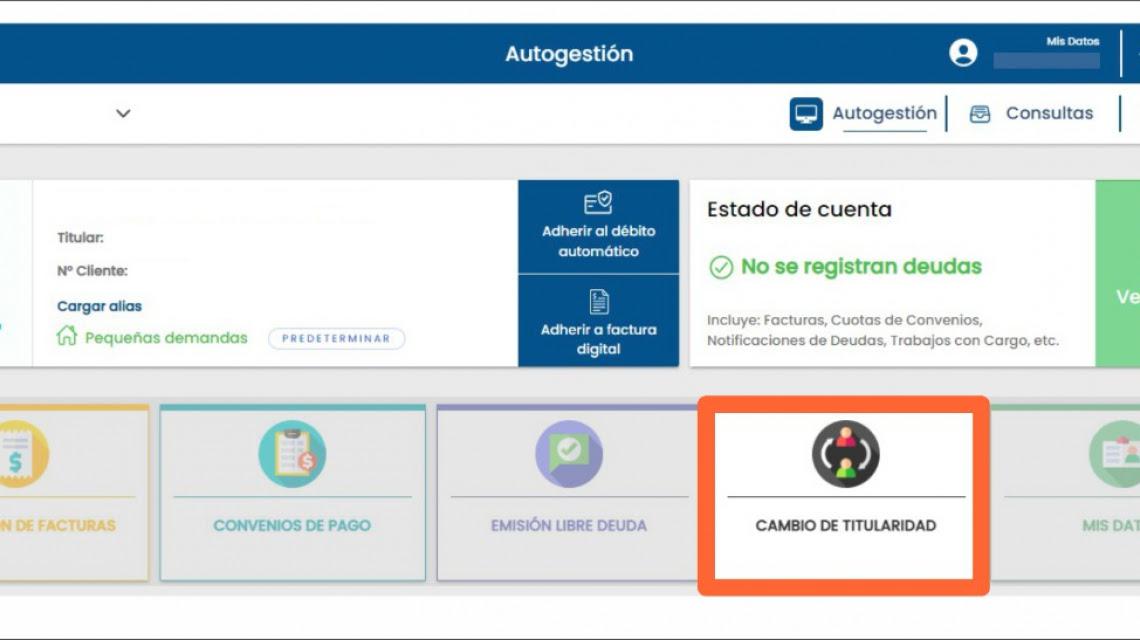Screen dimensions: 1140x640
Task: Click the green button beside Estado de cuenta
Action: [x=1118, y=296]
